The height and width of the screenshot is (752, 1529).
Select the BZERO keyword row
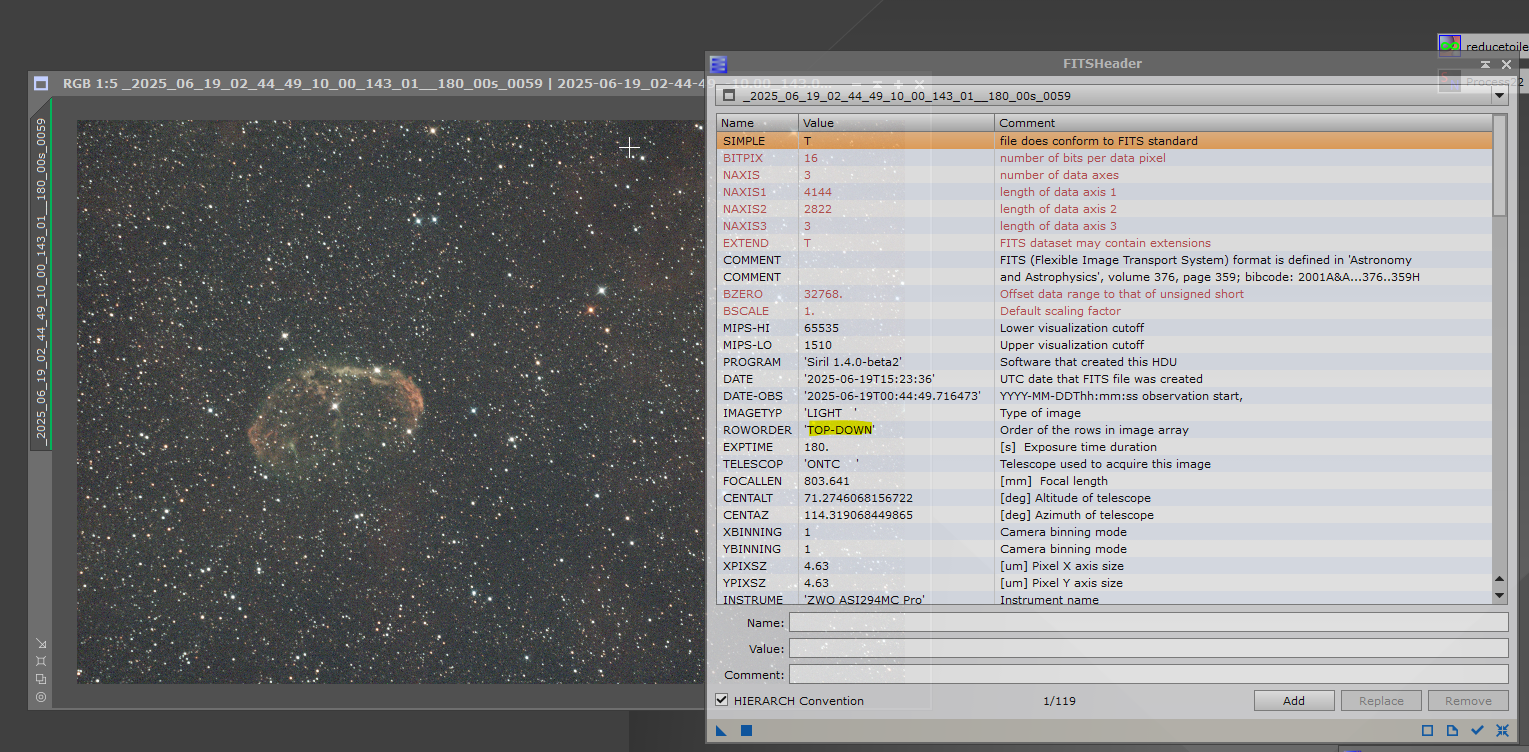click(1104, 294)
